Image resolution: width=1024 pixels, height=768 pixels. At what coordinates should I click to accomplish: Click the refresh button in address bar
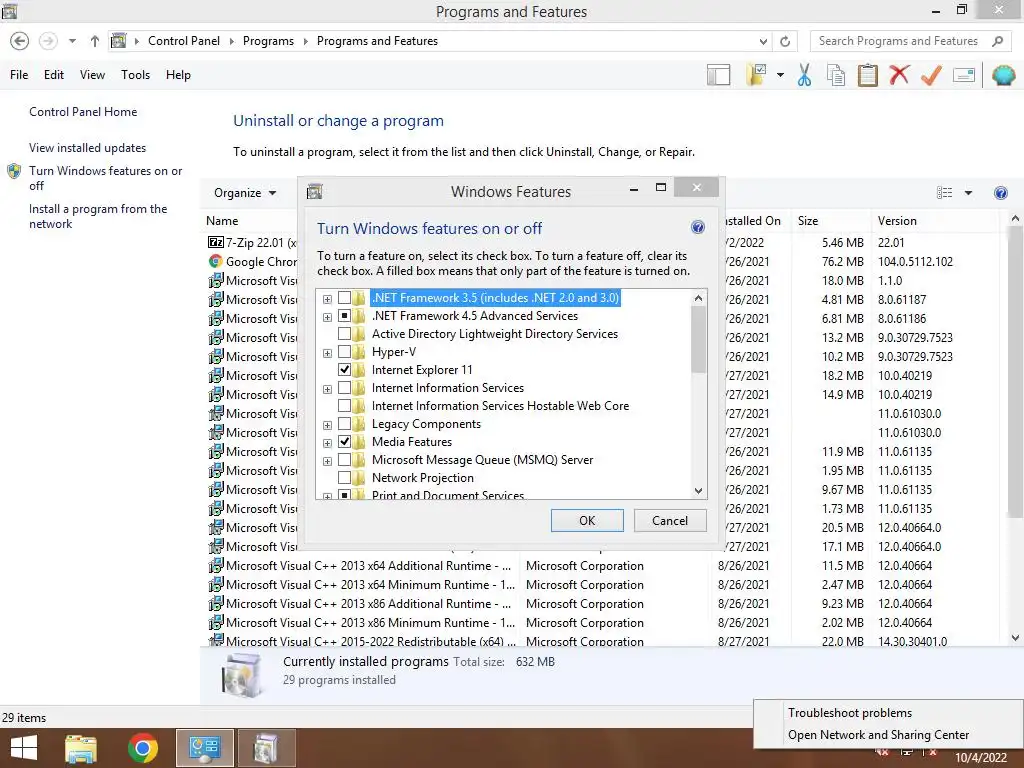click(x=785, y=41)
